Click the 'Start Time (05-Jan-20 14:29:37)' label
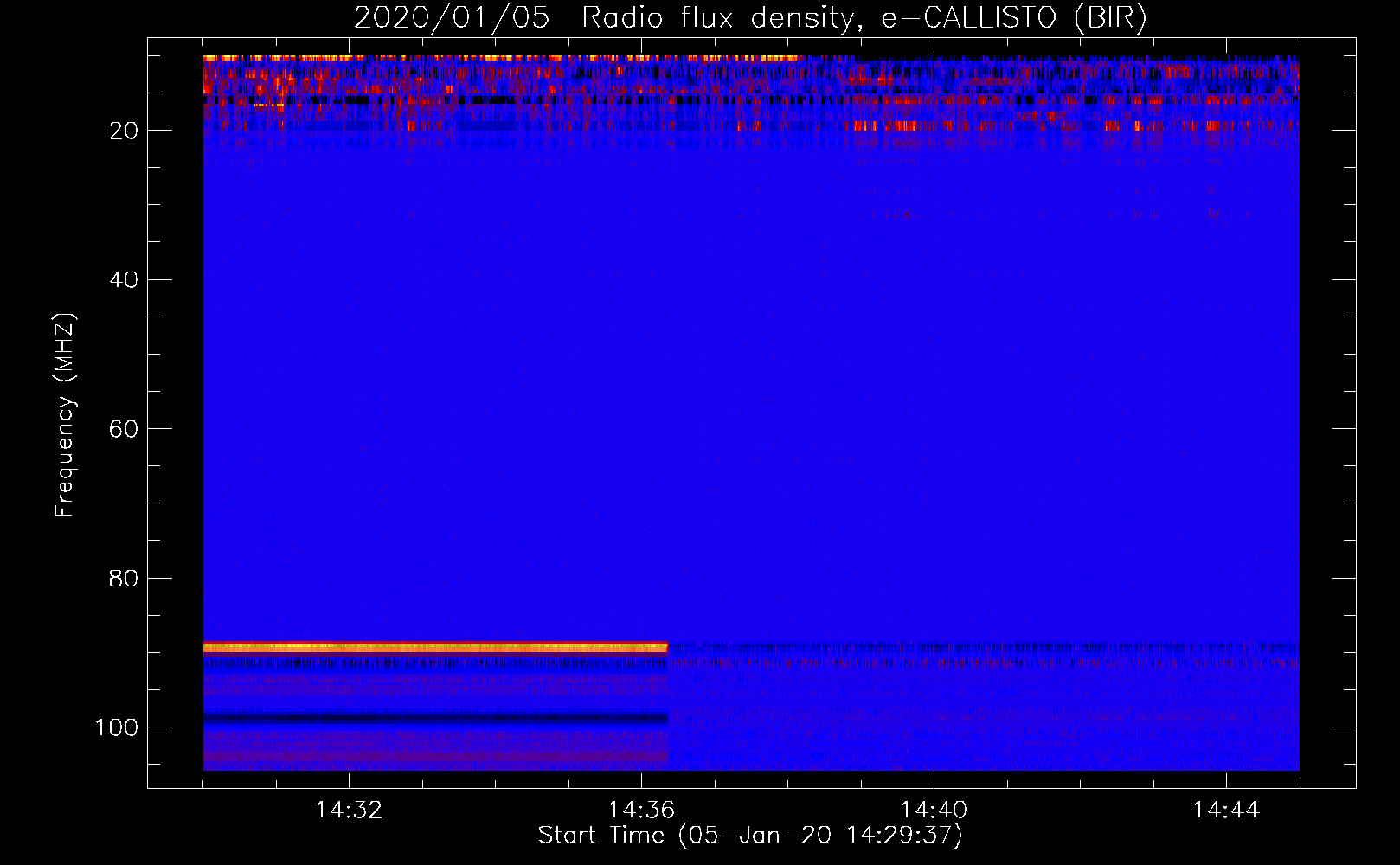Viewport: 1400px width, 865px height. click(x=750, y=836)
